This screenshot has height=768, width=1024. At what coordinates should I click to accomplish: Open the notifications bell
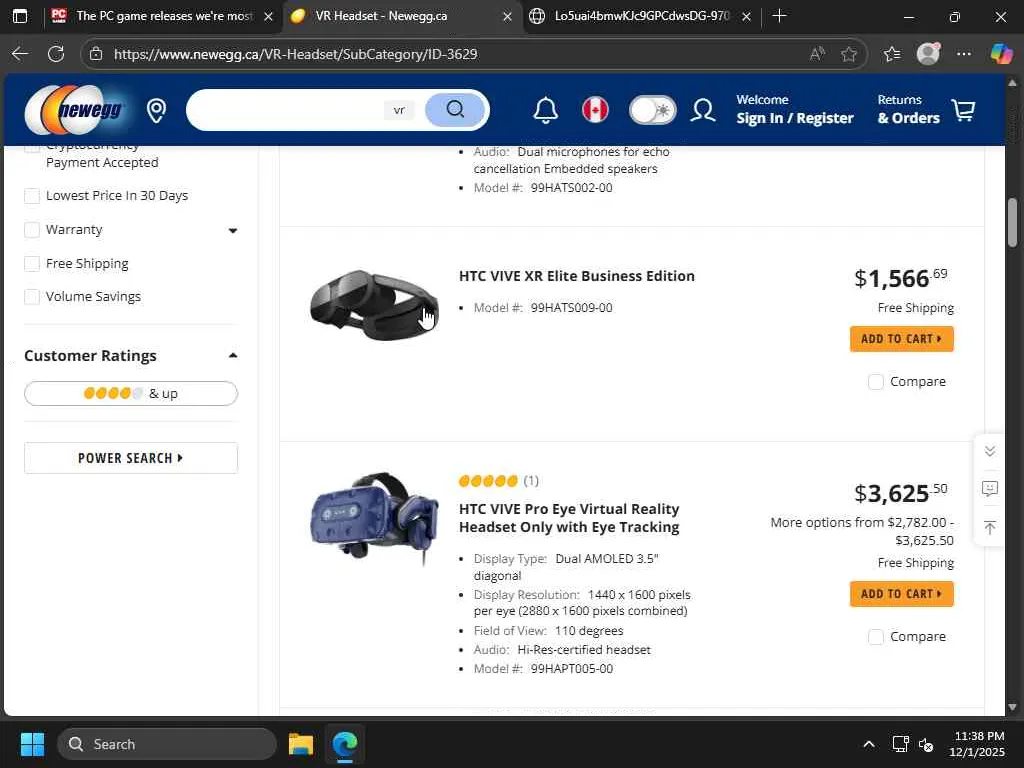click(x=545, y=110)
